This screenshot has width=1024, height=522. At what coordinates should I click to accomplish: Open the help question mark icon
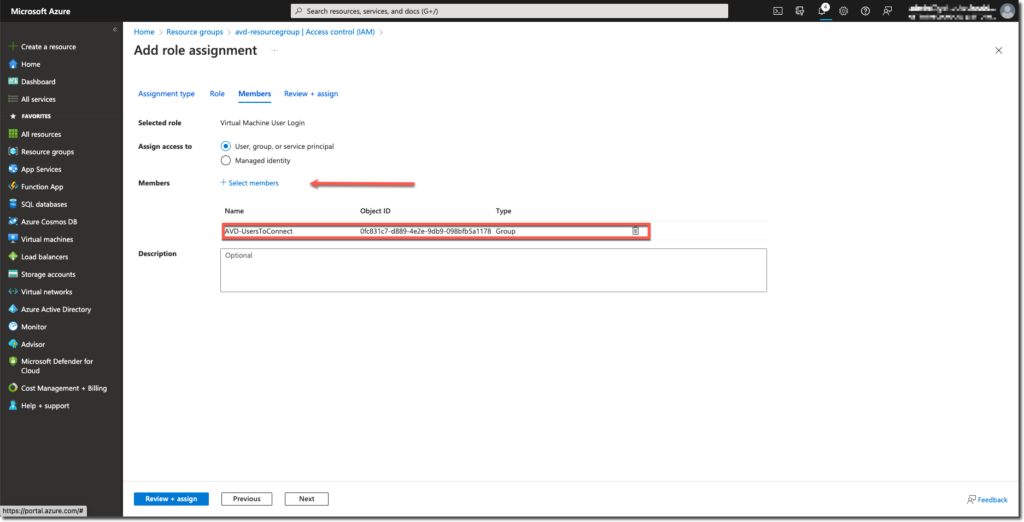(x=865, y=11)
